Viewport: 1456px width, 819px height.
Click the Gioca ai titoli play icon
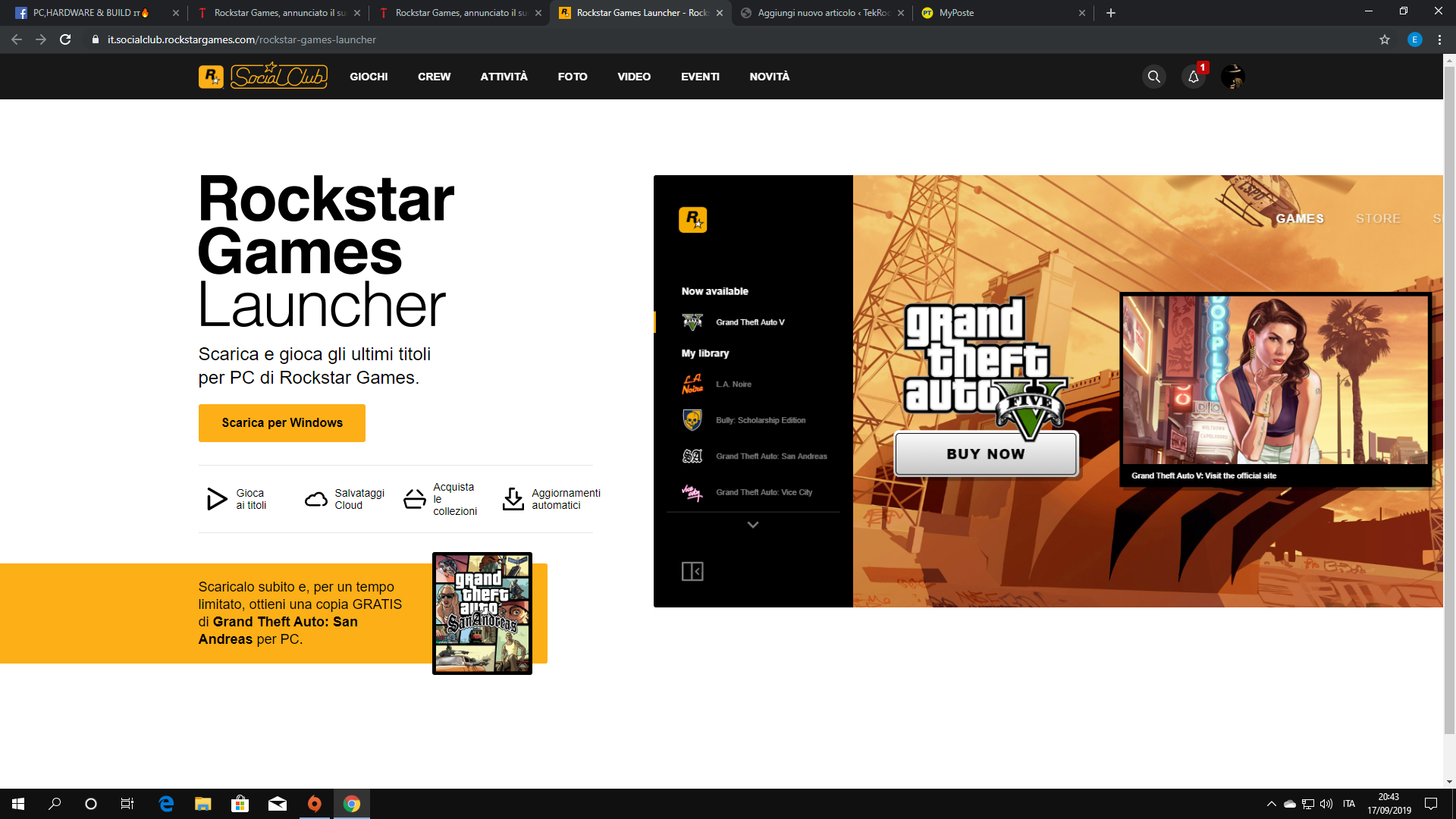(x=216, y=499)
